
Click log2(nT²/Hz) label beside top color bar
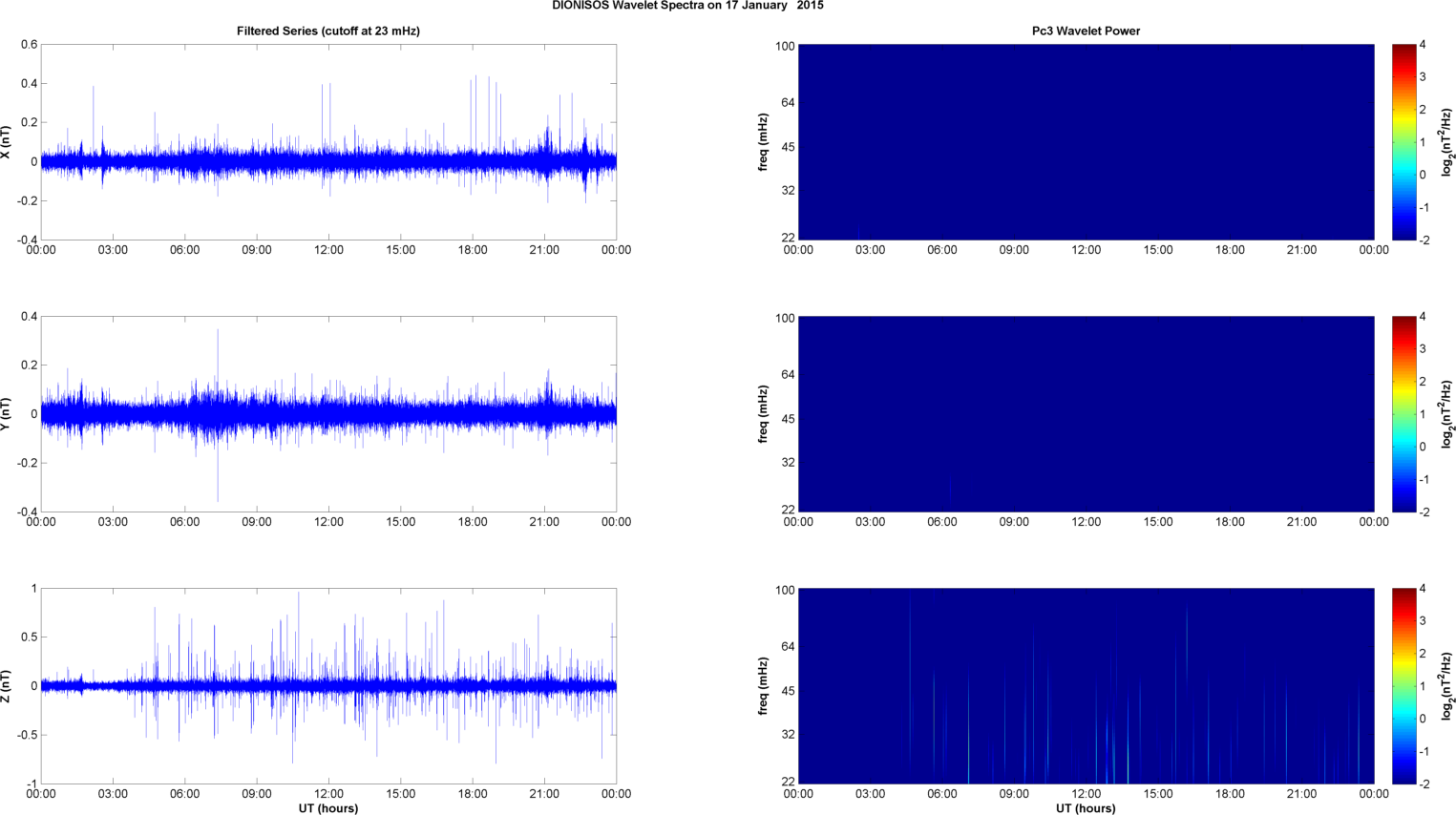1447,142
